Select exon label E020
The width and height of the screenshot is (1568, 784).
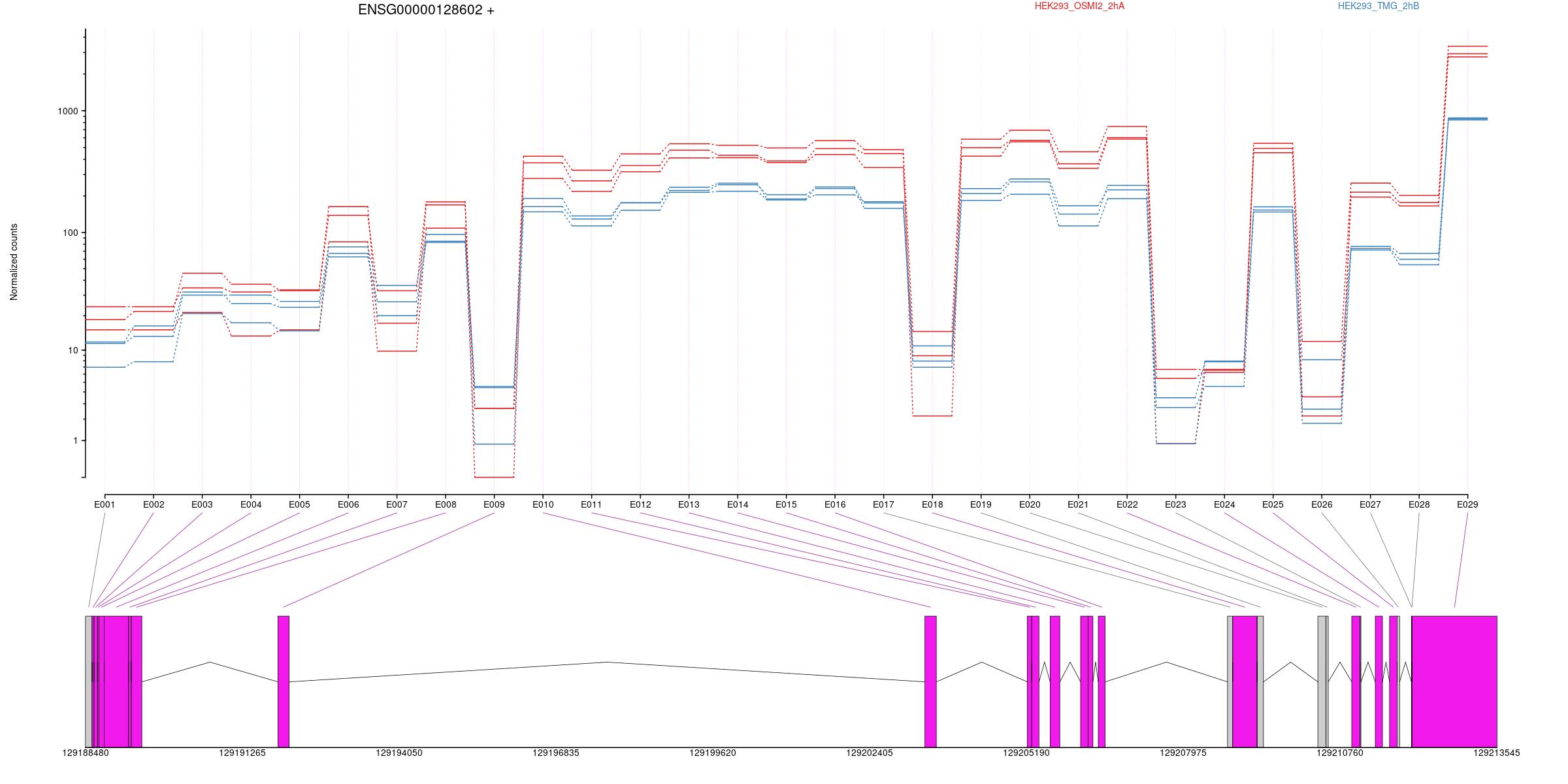pyautogui.click(x=1030, y=504)
